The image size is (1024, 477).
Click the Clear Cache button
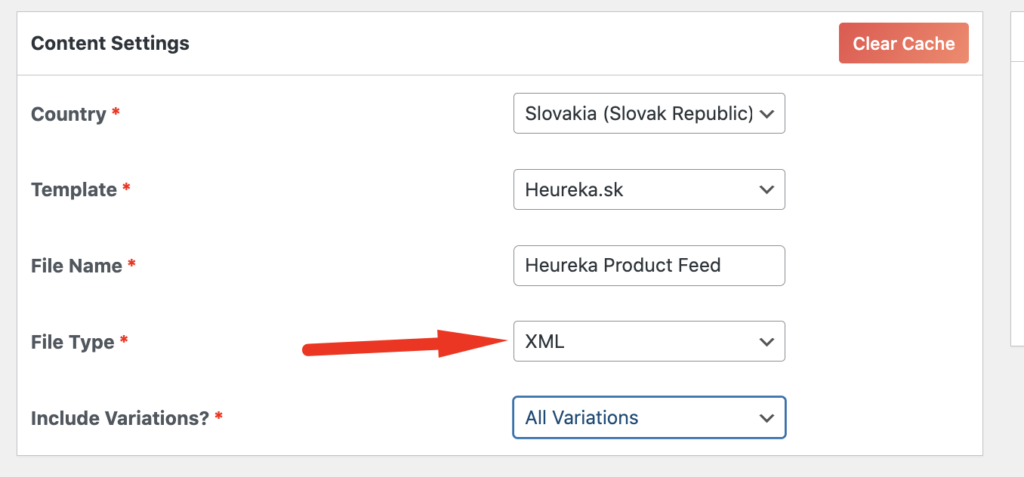[903, 44]
